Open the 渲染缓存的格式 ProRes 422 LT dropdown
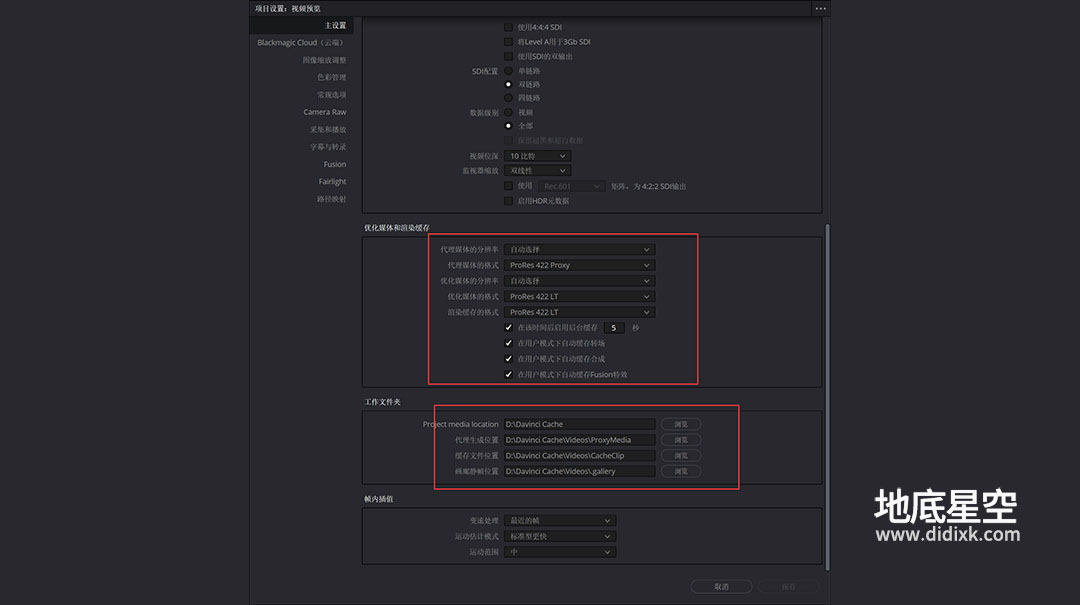 pyautogui.click(x=579, y=312)
